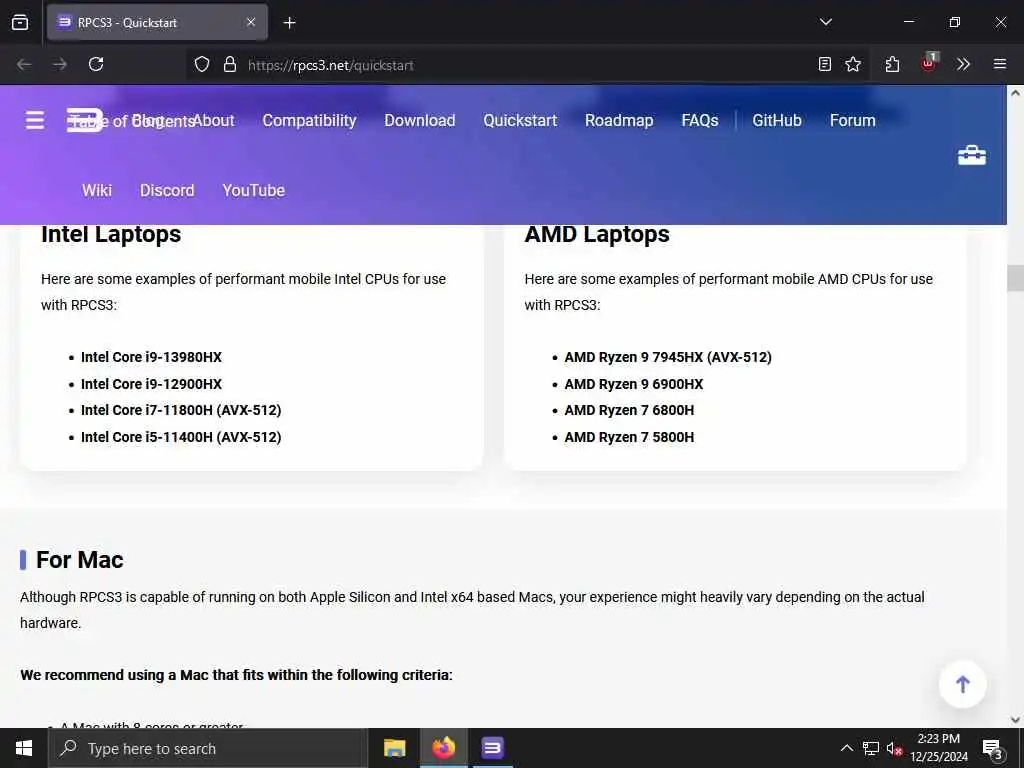The image size is (1024, 768).
Task: Toggle reader view icon in address bar
Action: (x=825, y=64)
